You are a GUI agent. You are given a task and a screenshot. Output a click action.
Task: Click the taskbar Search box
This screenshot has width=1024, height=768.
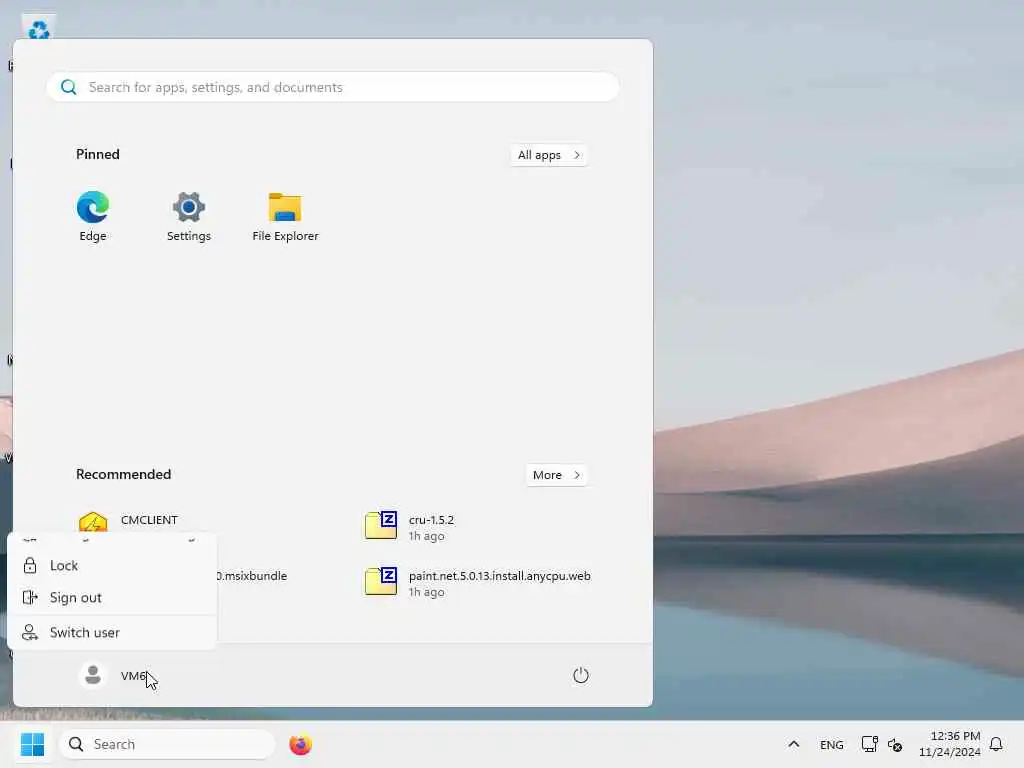(167, 744)
